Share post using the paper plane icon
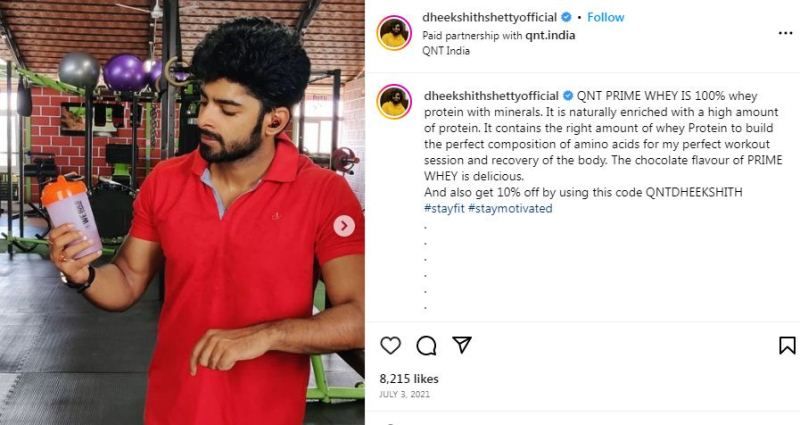Viewport: 800px width, 425px height. pyautogui.click(x=462, y=345)
